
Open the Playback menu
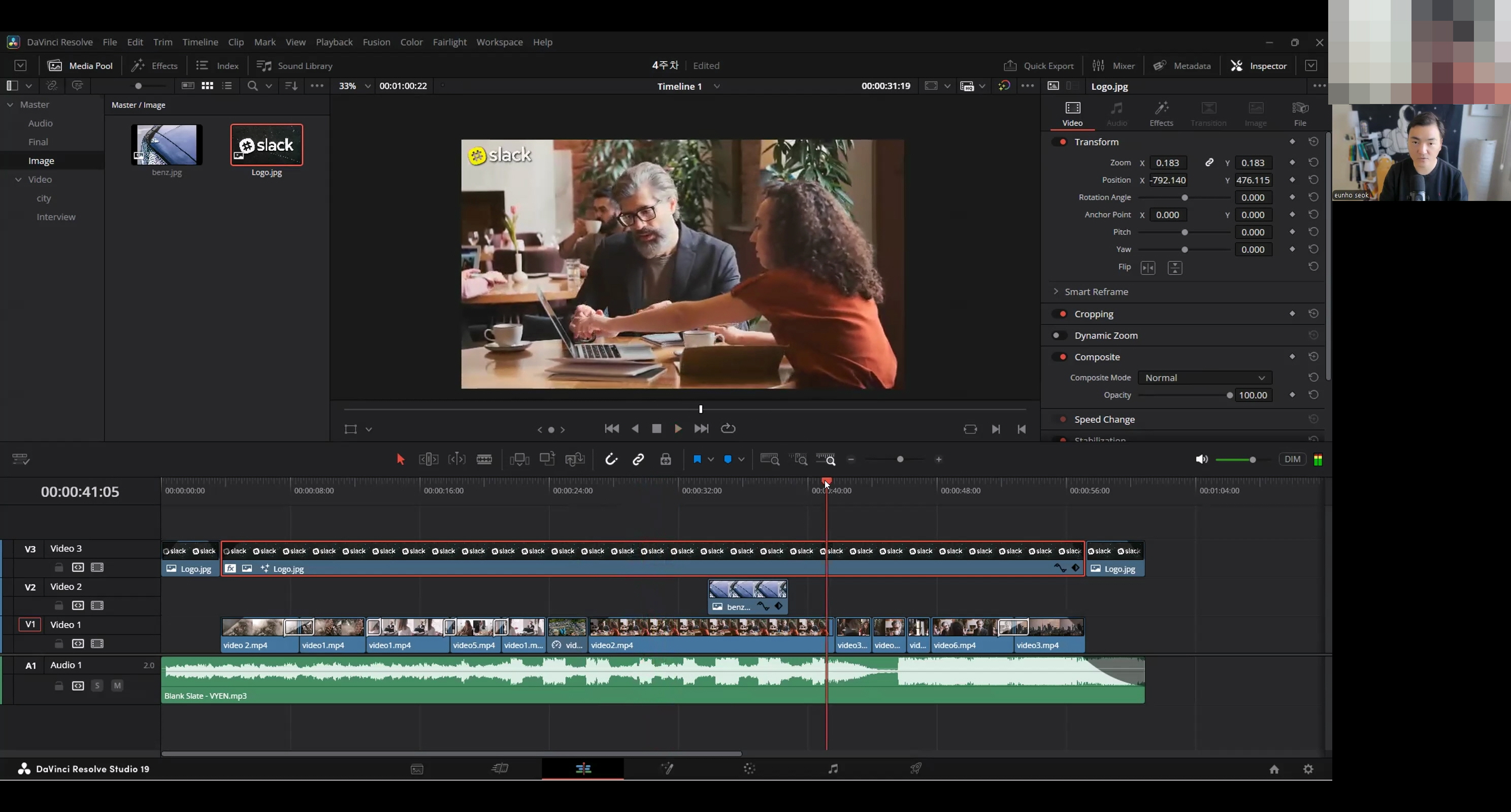pyautogui.click(x=334, y=42)
